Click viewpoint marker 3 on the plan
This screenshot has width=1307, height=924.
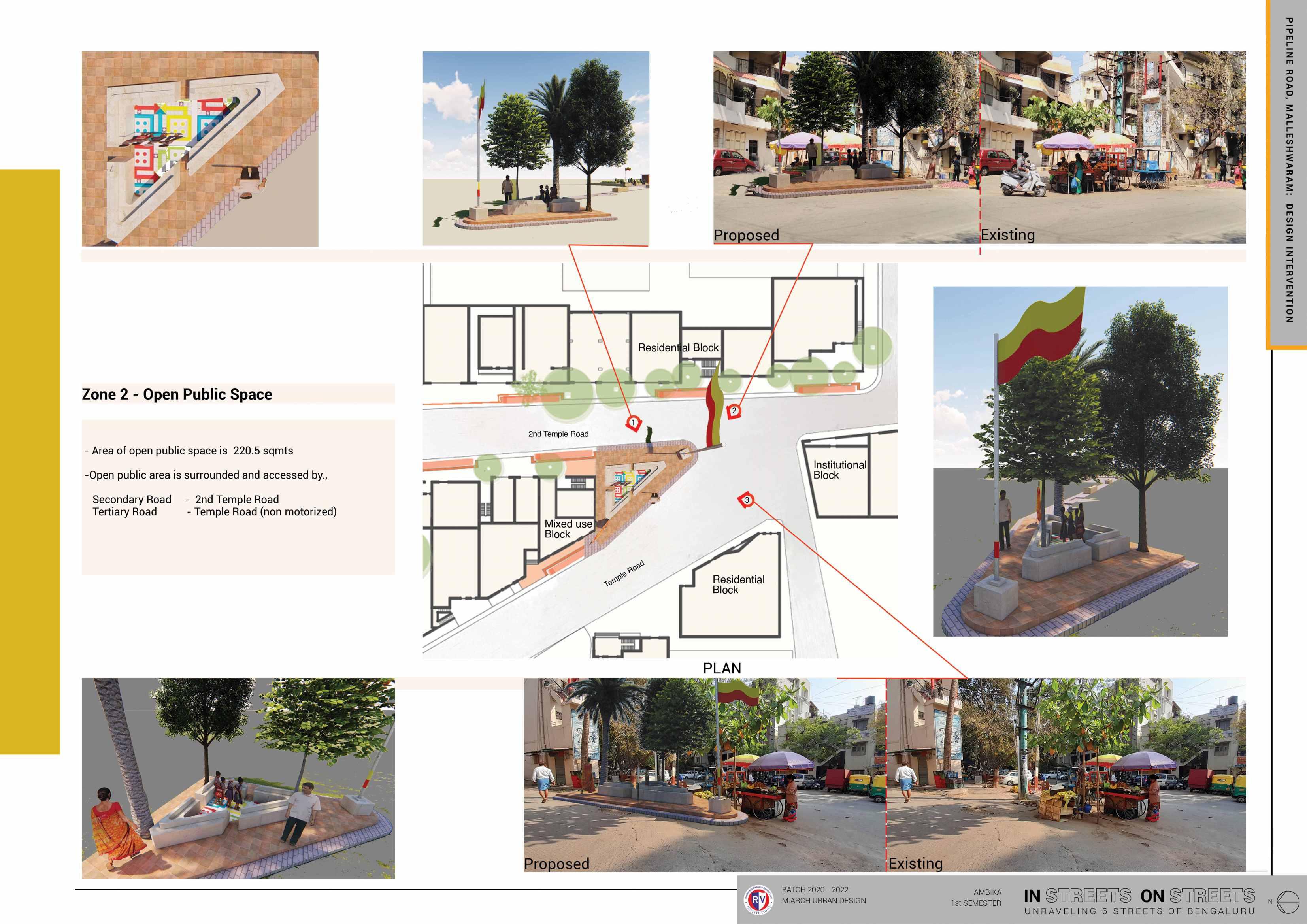(746, 500)
